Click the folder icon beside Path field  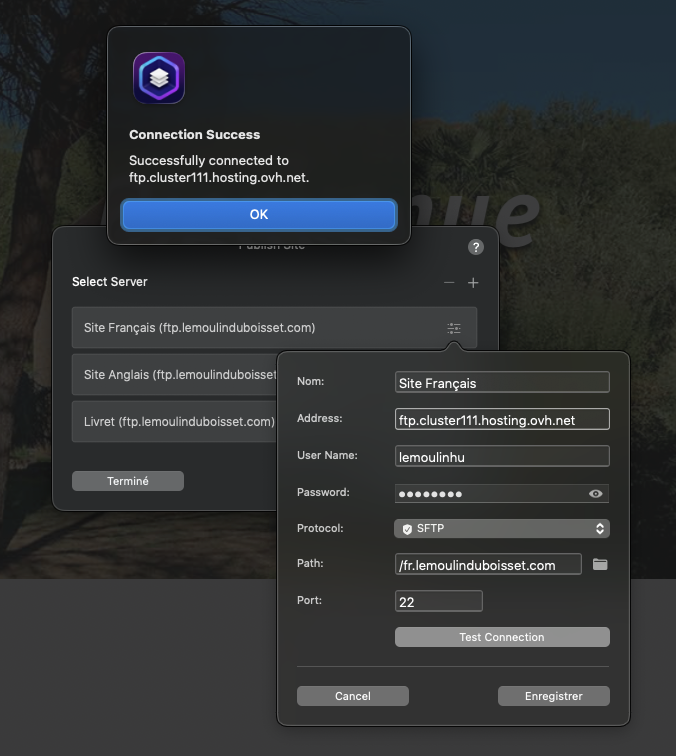tap(600, 564)
